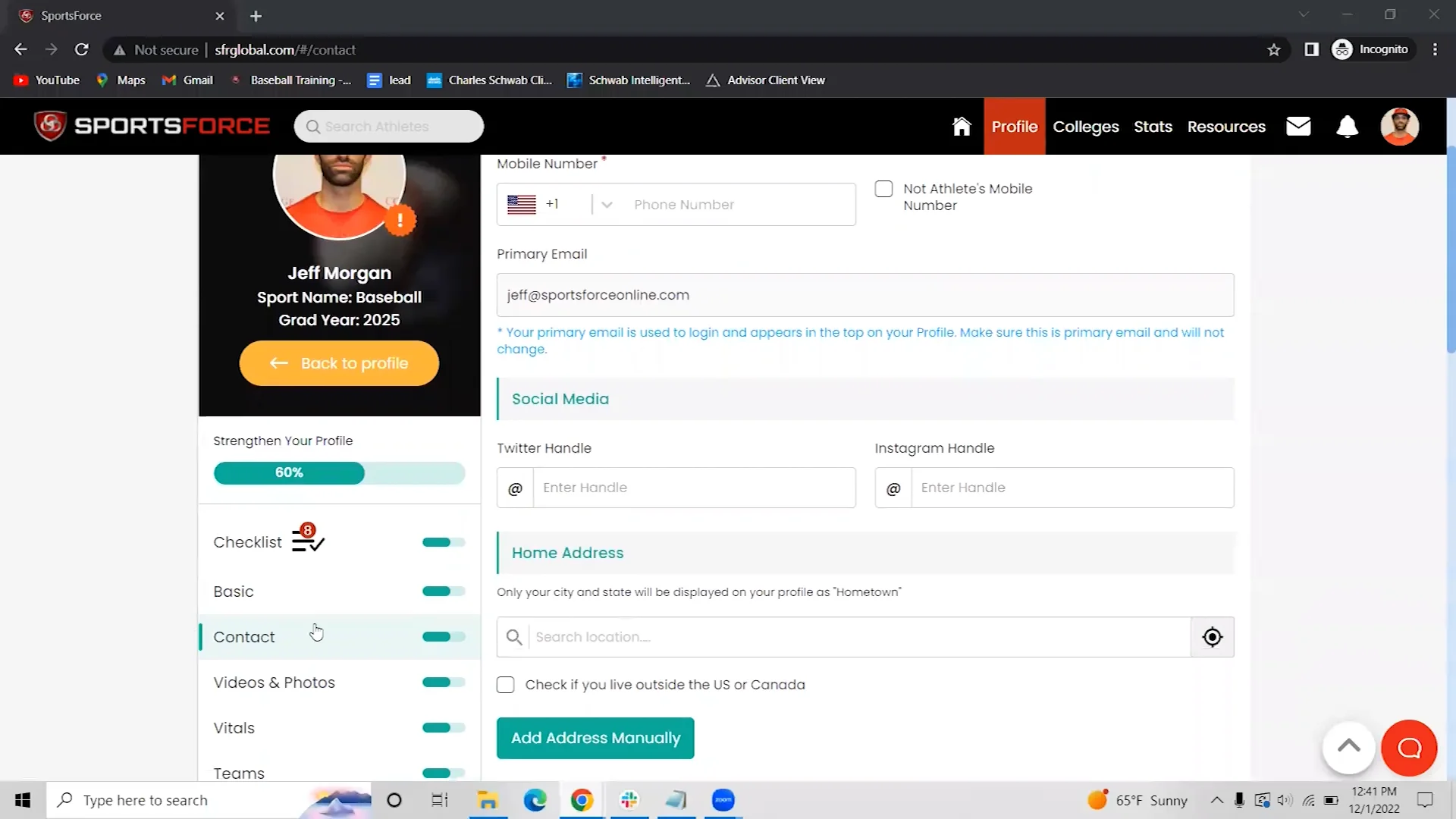Click current location target icon
Viewport: 1456px width, 819px height.
[1212, 637]
